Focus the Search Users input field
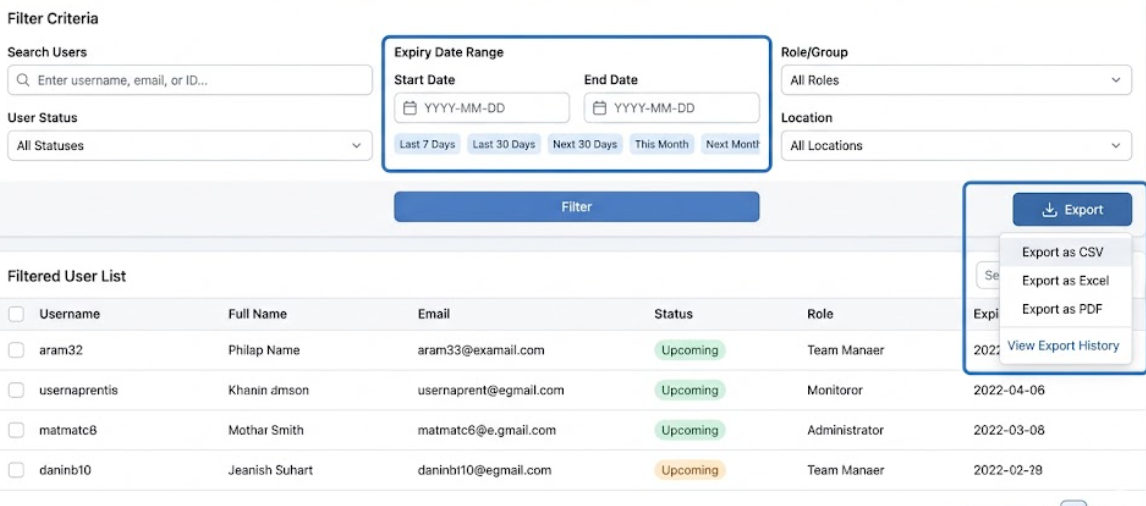The width and height of the screenshot is (1146, 506). click(x=190, y=80)
